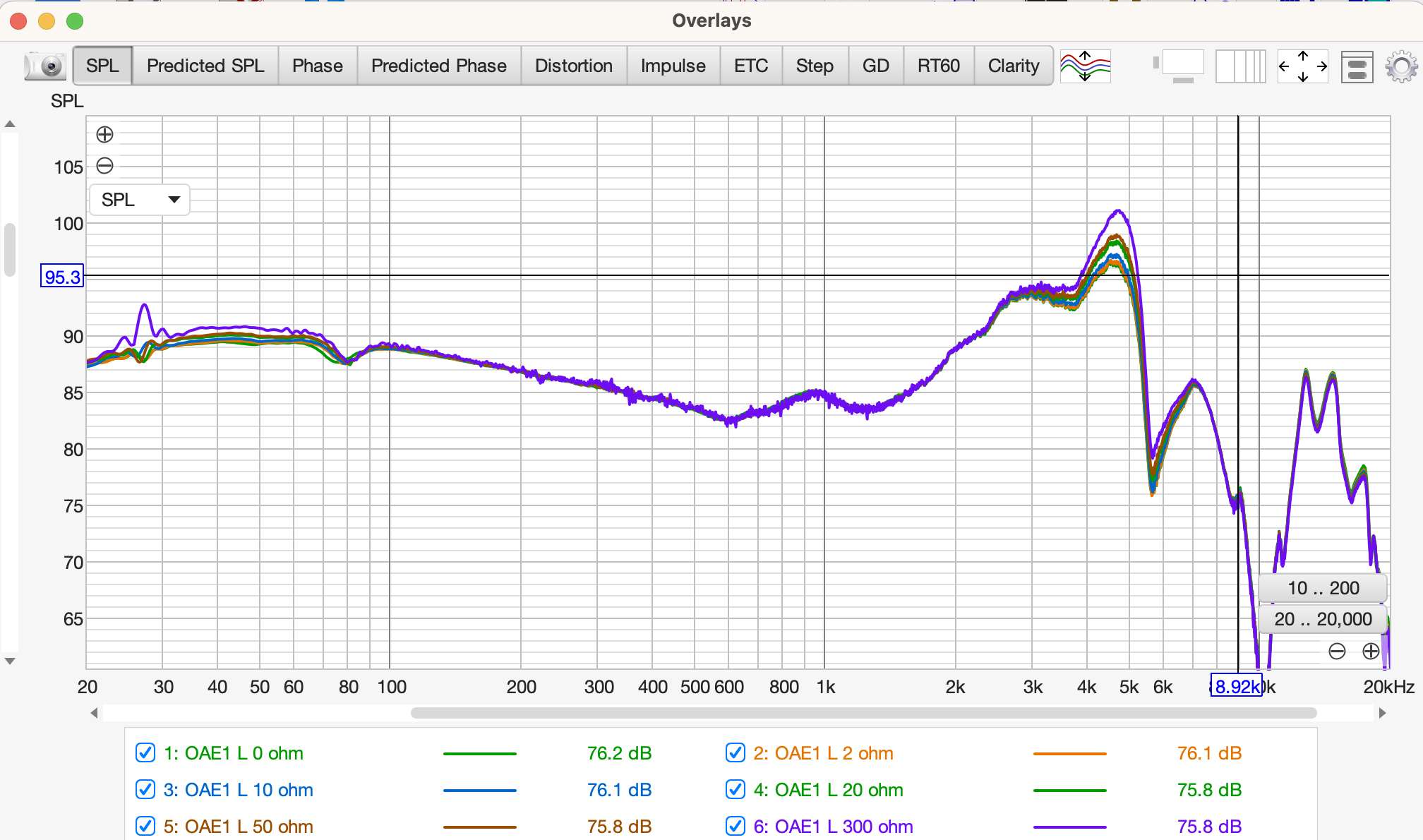The image size is (1423, 840).
Task: Click the zoom-in plus at bottom right
Action: pos(1370,651)
